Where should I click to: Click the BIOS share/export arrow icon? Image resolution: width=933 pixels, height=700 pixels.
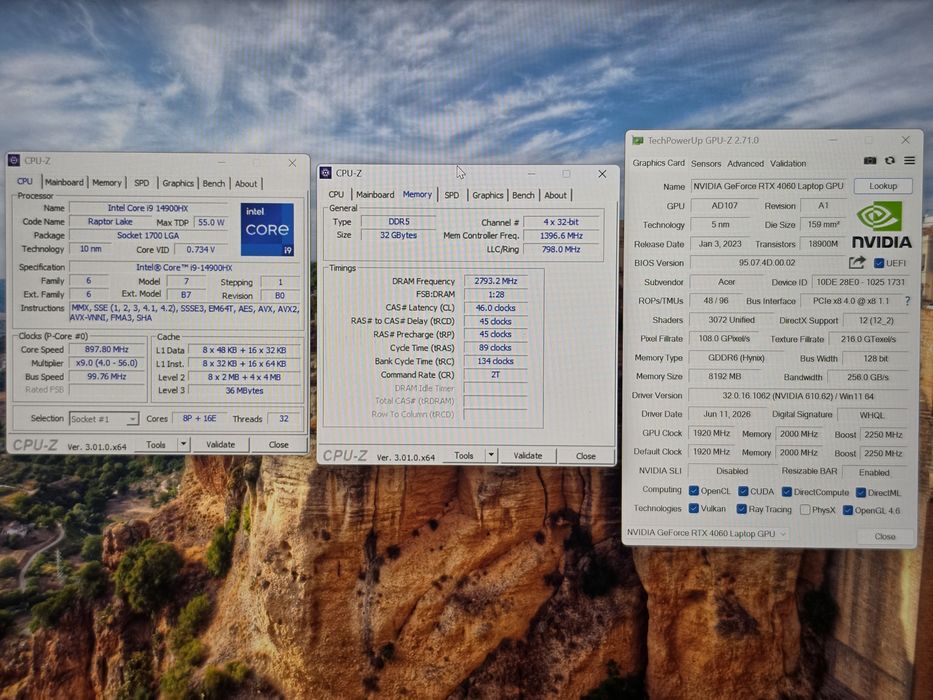[x=857, y=262]
